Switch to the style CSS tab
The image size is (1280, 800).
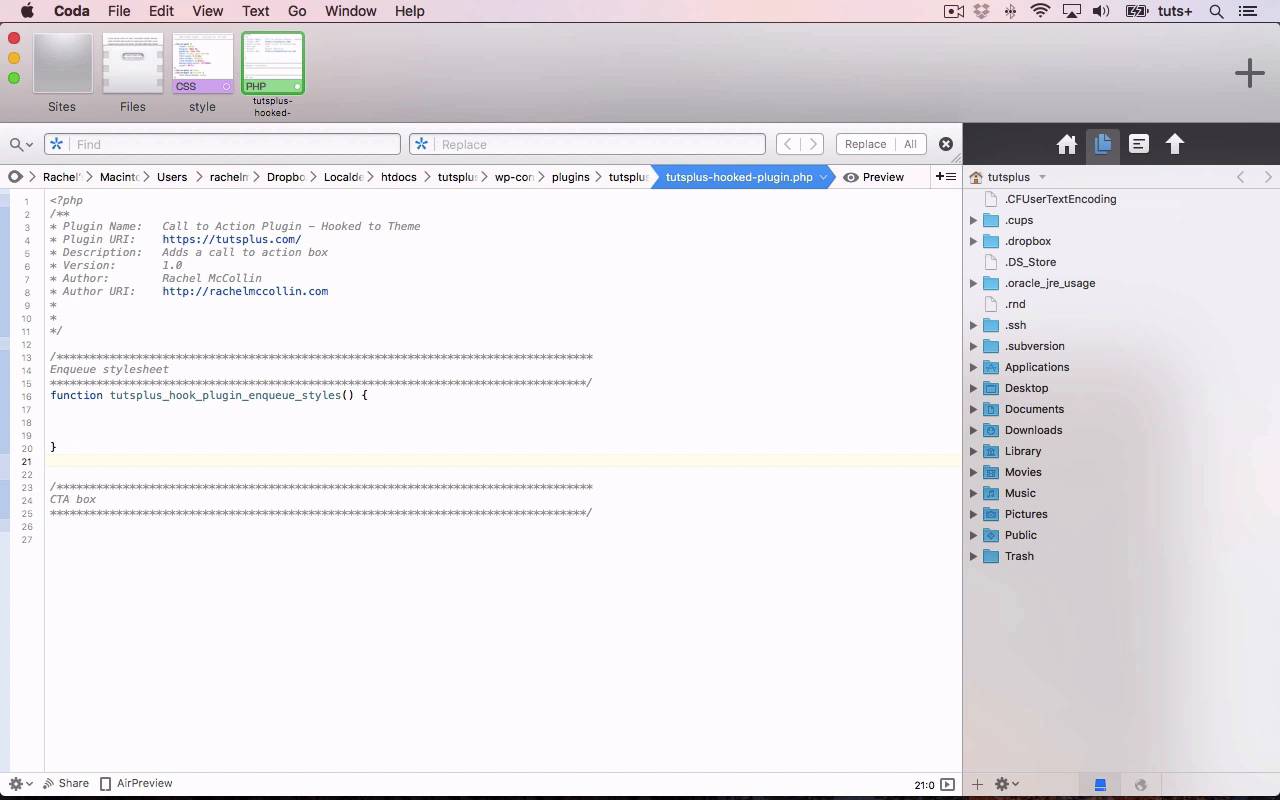tap(203, 63)
